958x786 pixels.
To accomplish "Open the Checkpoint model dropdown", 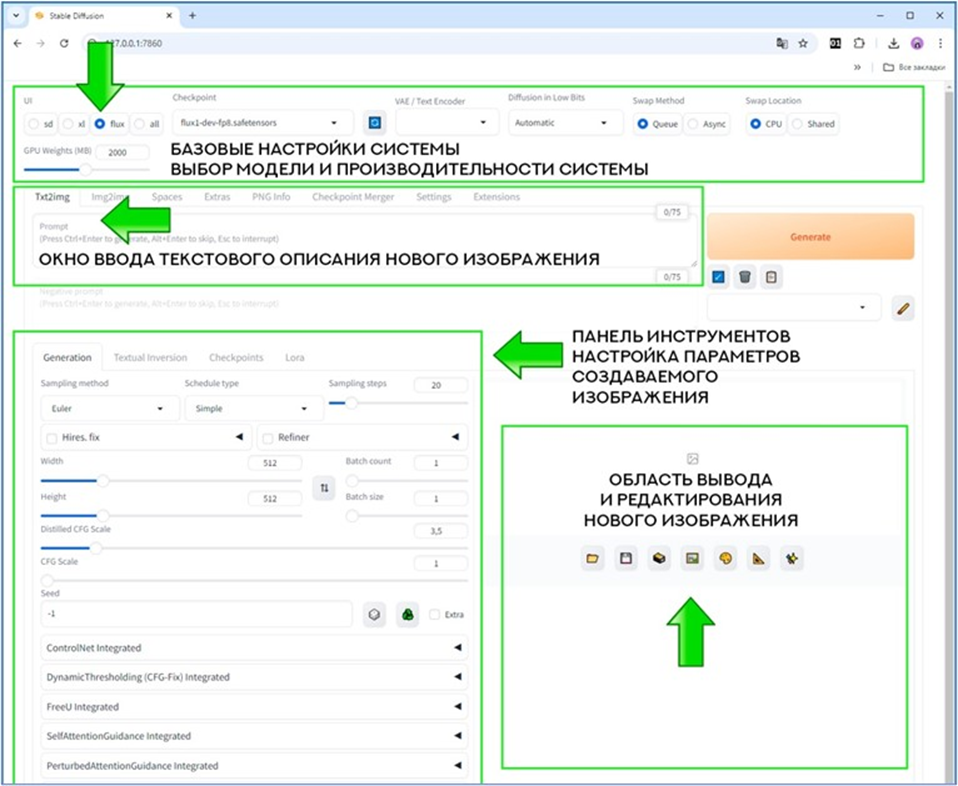I will tap(261, 123).
